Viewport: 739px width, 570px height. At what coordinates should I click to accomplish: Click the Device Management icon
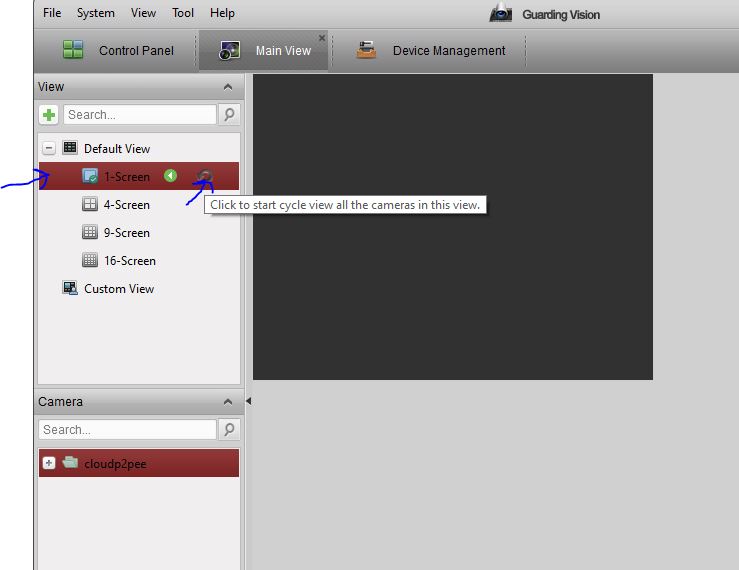click(x=366, y=50)
